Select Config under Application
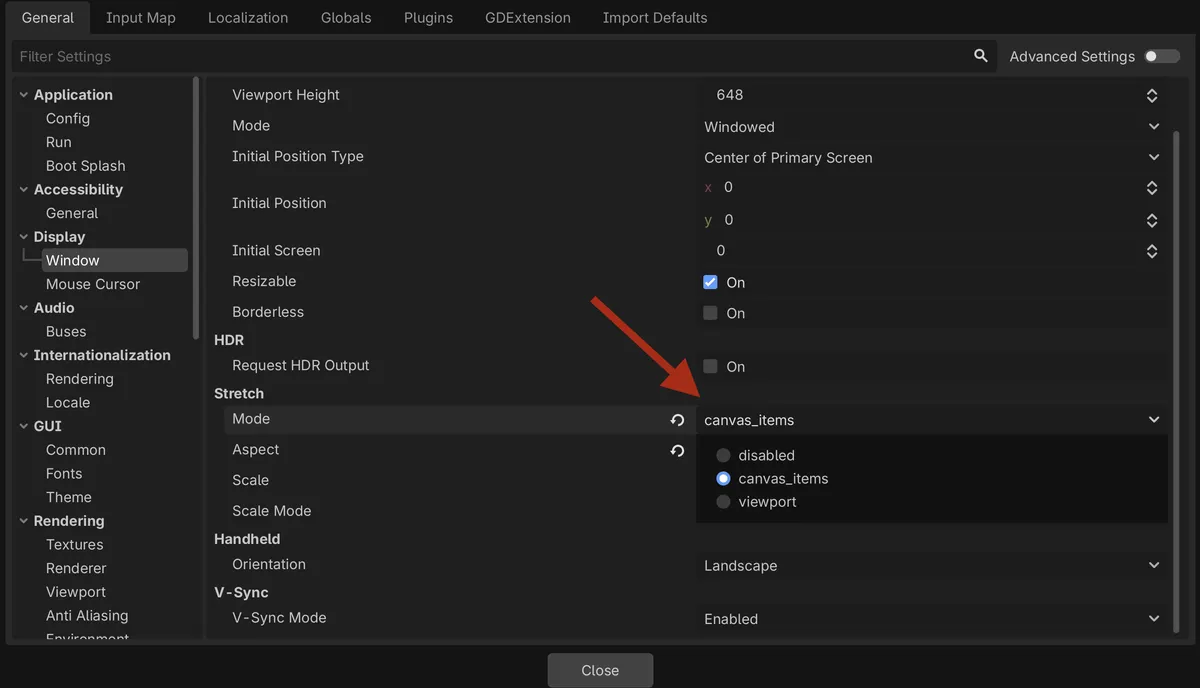1200x688 pixels. coord(68,118)
